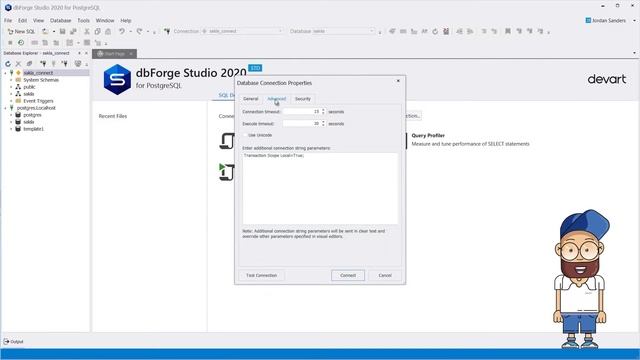Viewport: 640px width, 360px height.
Task: Click the Copy icon in toolbar
Action: [x=98, y=31]
